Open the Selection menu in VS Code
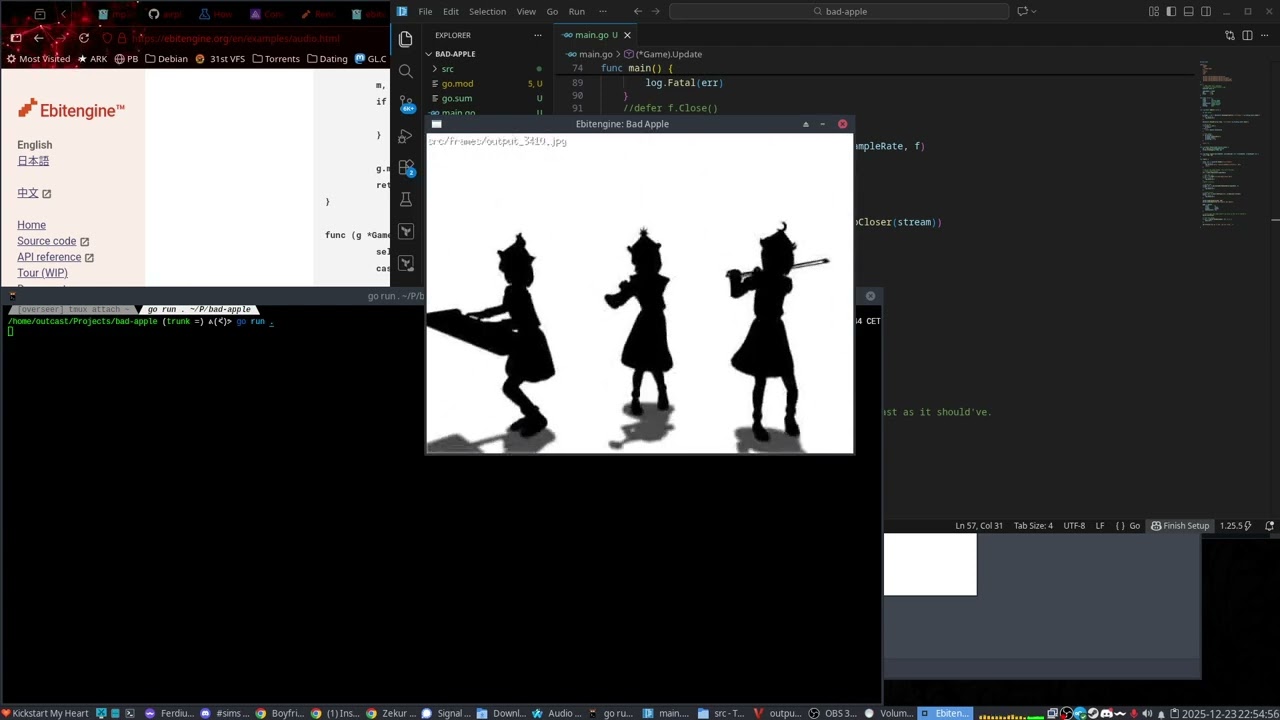The width and height of the screenshot is (1280, 720). coord(487,12)
